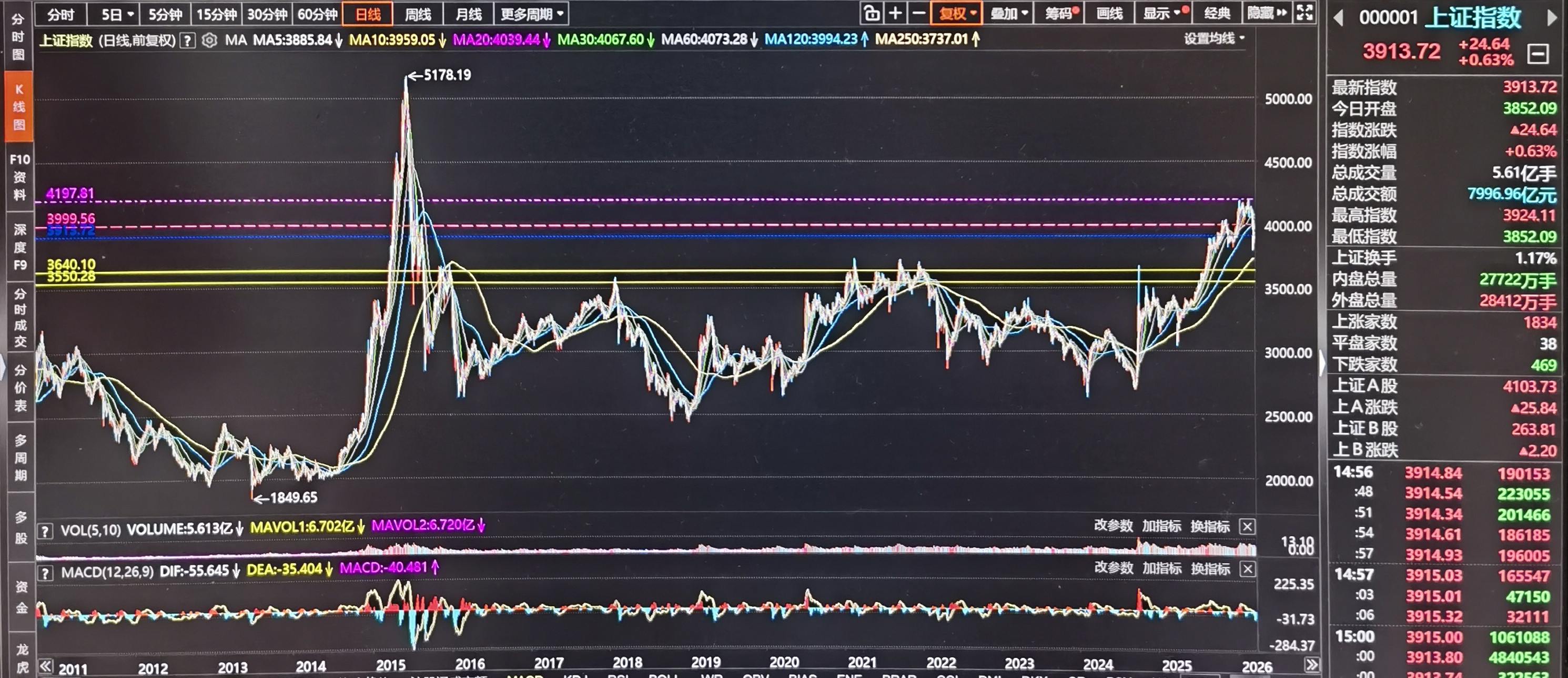Zoom in chart with plus icon

pos(895,13)
